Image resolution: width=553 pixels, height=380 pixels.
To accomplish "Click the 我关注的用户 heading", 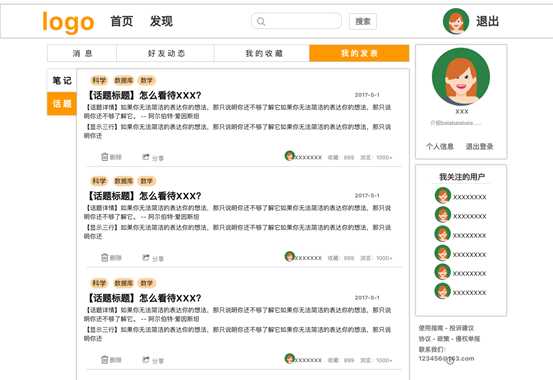I will tap(462, 177).
